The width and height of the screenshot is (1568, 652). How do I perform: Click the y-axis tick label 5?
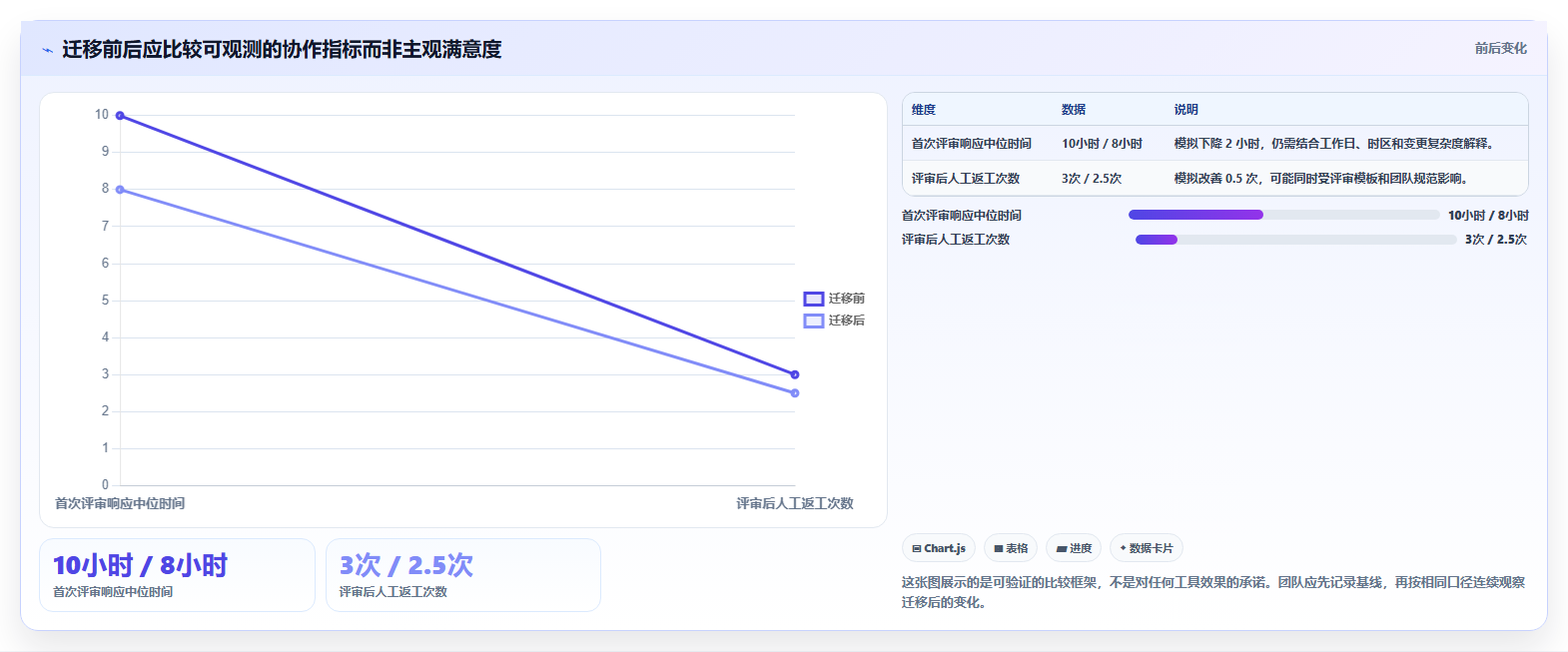[x=105, y=301]
